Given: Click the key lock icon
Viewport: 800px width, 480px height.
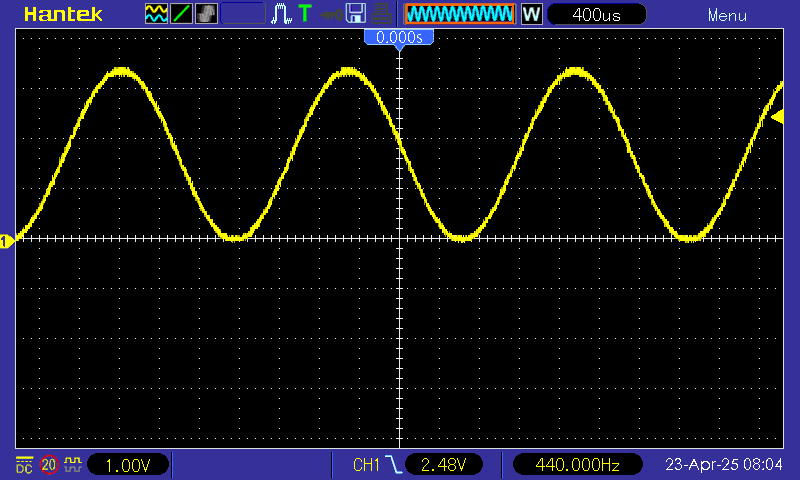Looking at the screenshot, I should (329, 15).
